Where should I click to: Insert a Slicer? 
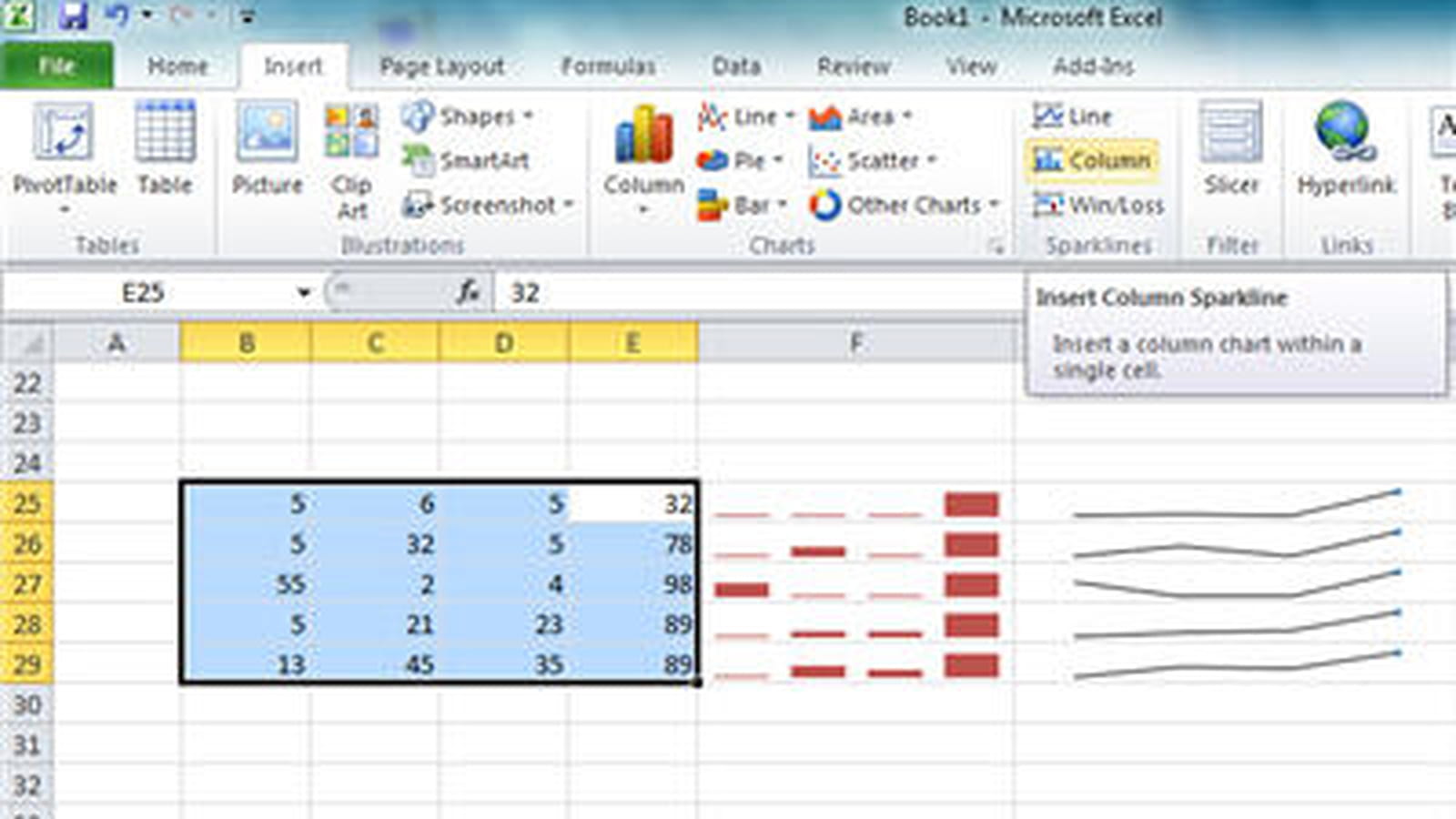(x=1230, y=150)
